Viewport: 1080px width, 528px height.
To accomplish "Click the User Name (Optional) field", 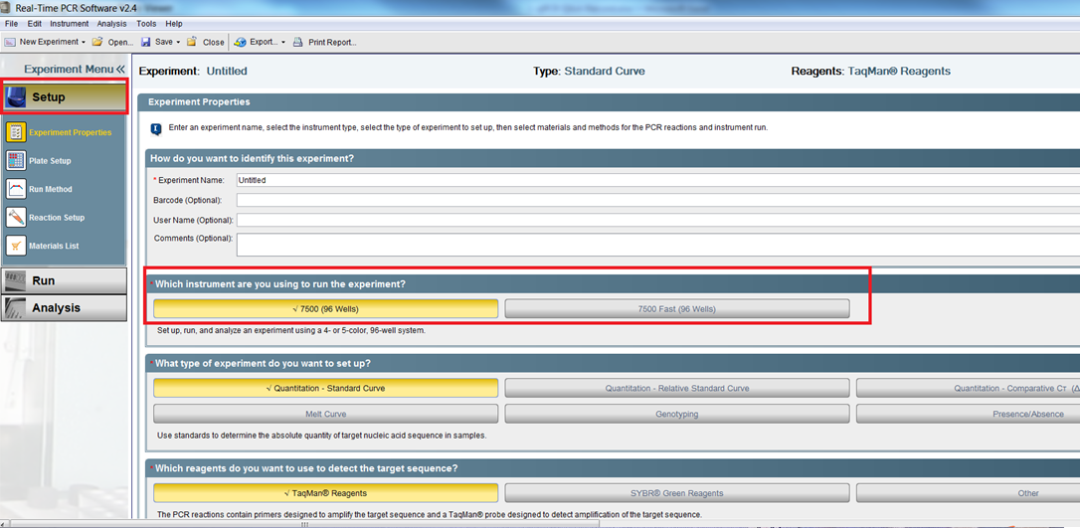I will [x=658, y=220].
